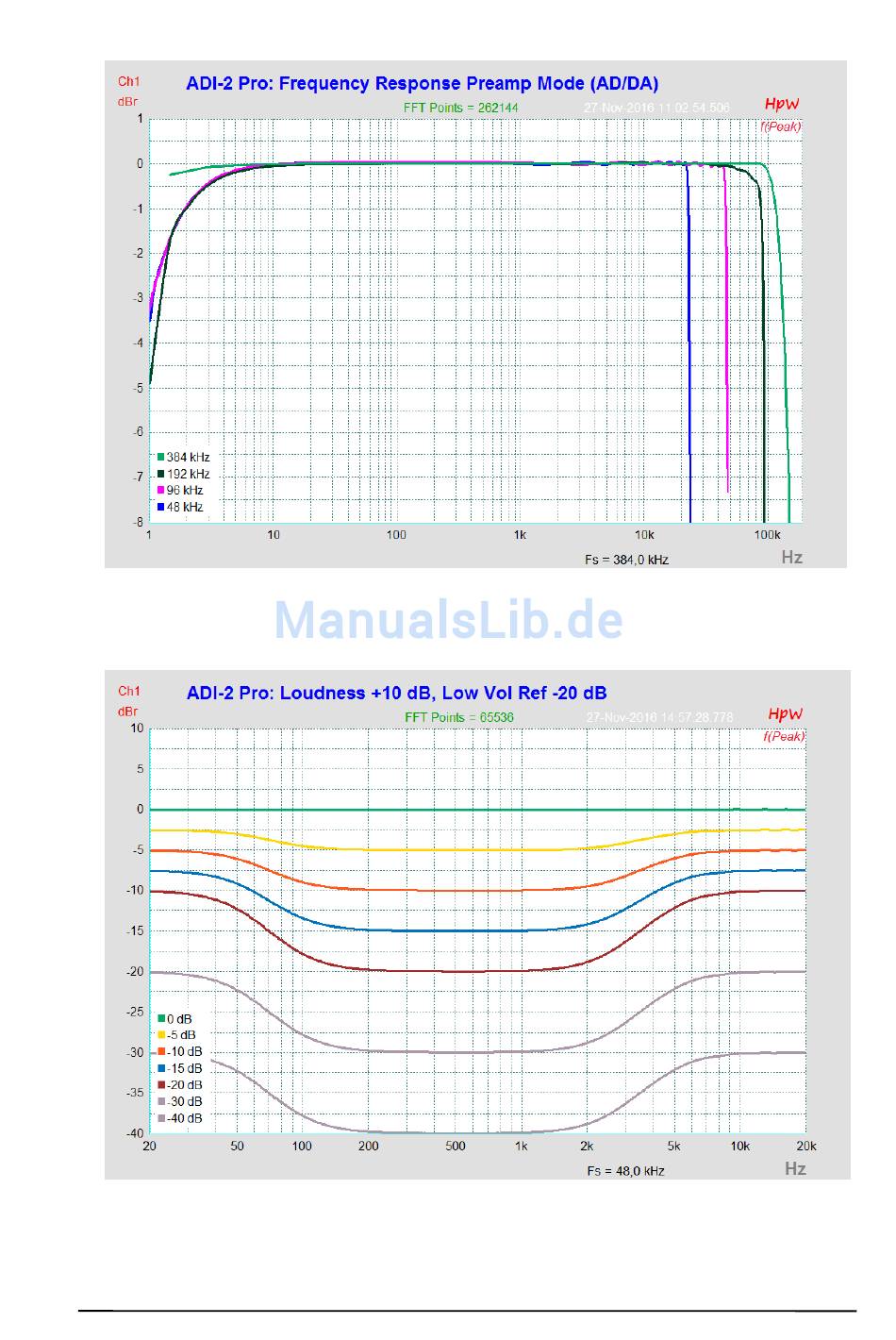This screenshot has width=896, height=1340.
Task: Click the "384 kHz" legend label text
Action: (x=189, y=458)
